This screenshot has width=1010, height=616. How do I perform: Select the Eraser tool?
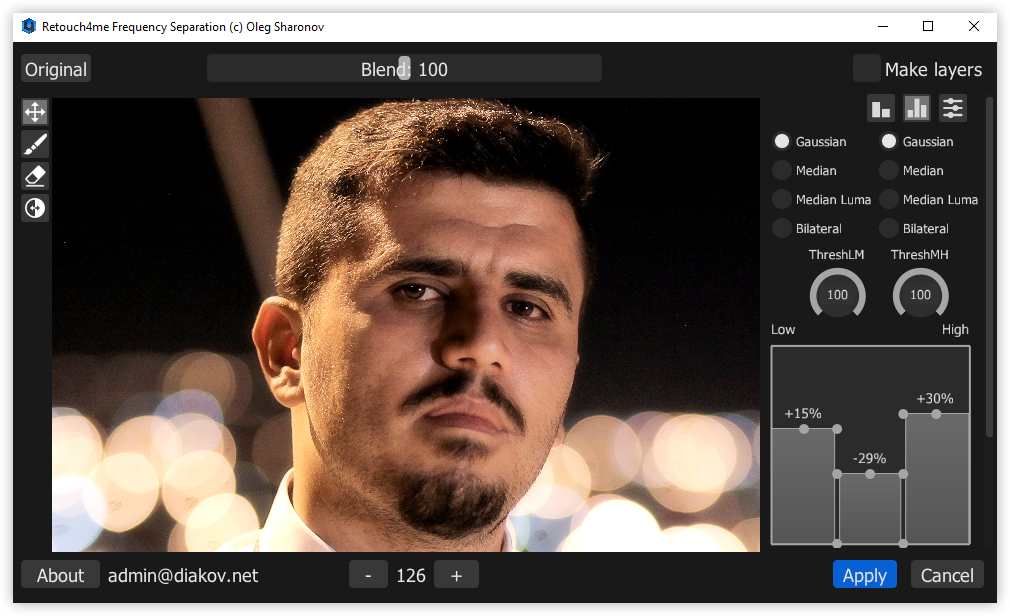click(x=35, y=176)
